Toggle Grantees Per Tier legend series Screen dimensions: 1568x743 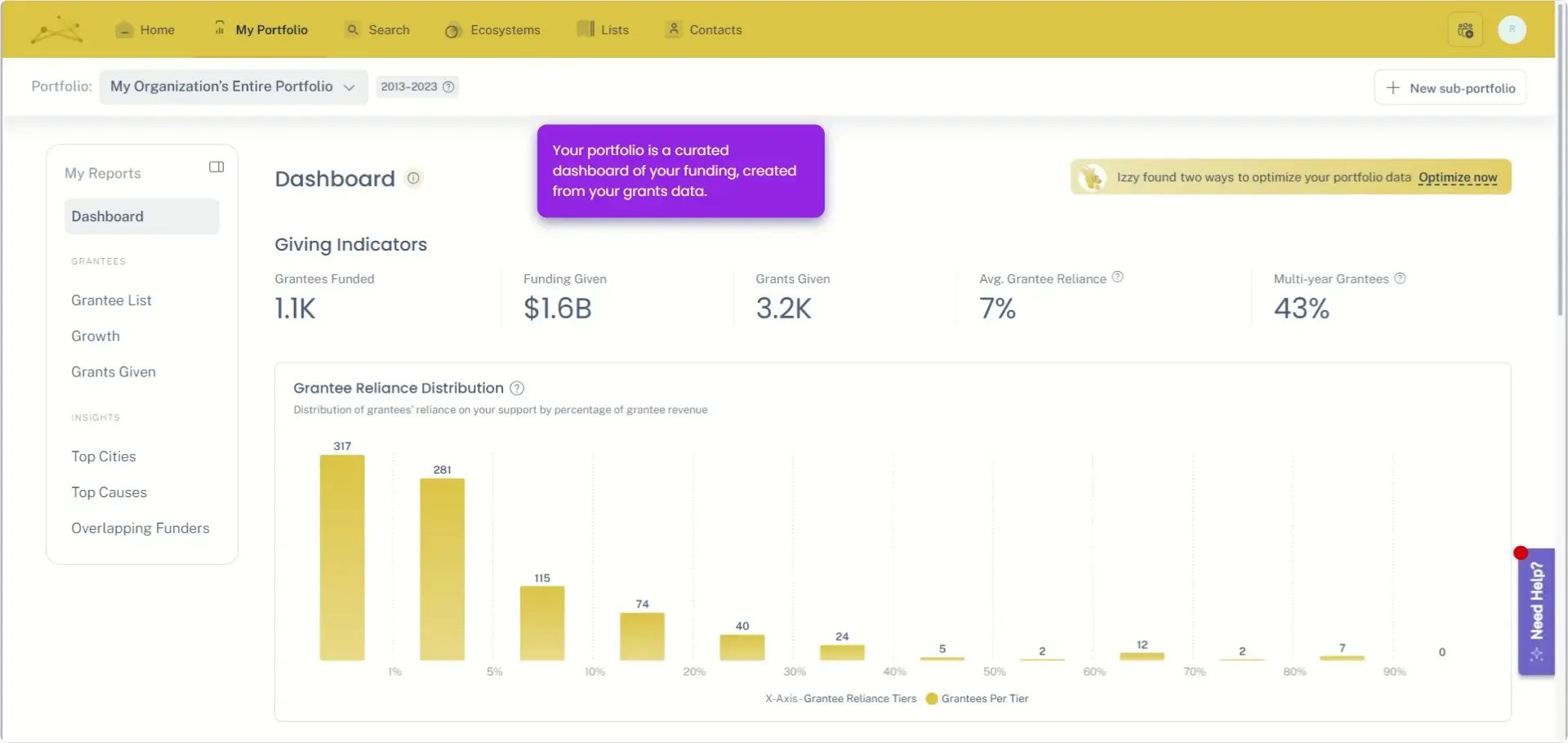click(977, 699)
